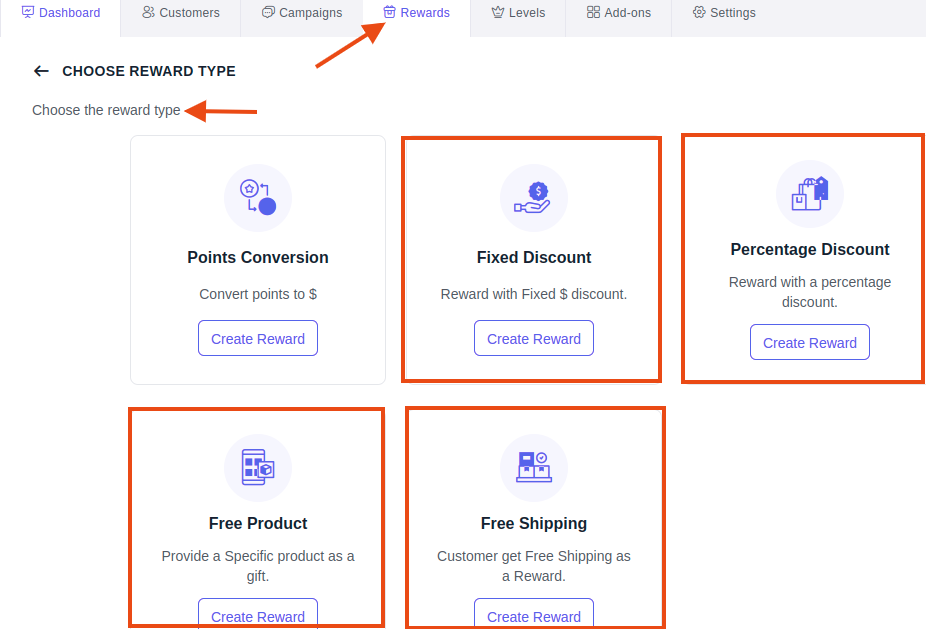This screenshot has height=629, width=926.
Task: Switch to the Rewards tab
Action: tap(416, 12)
